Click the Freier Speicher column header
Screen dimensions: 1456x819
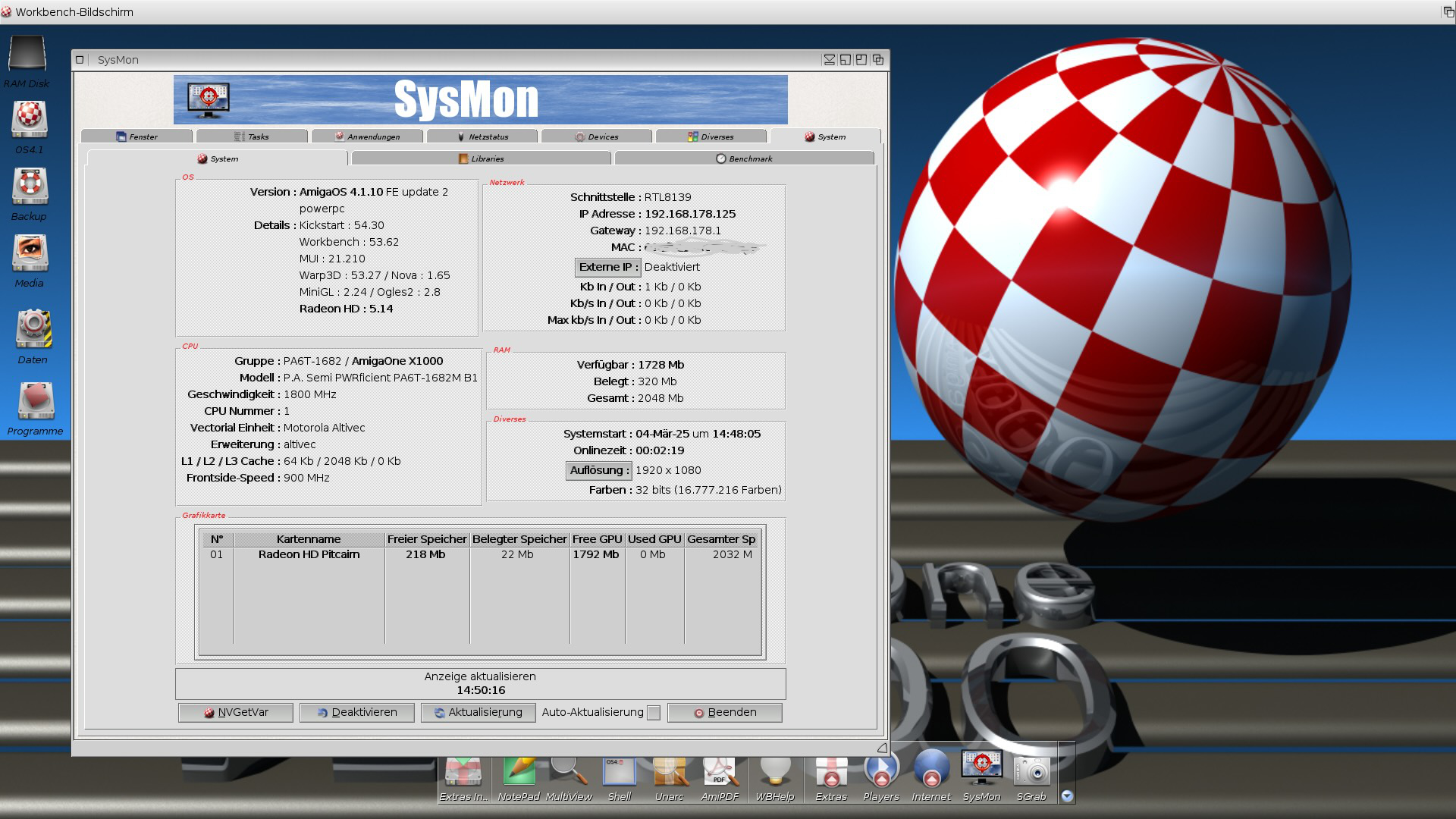[x=427, y=539]
